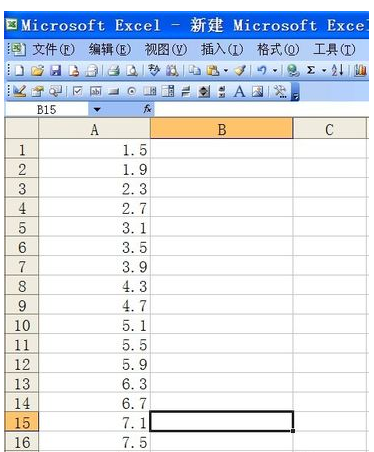The height and width of the screenshot is (452, 374).
Task: Toggle Design Mode in Control Toolbox
Action: click(20, 91)
